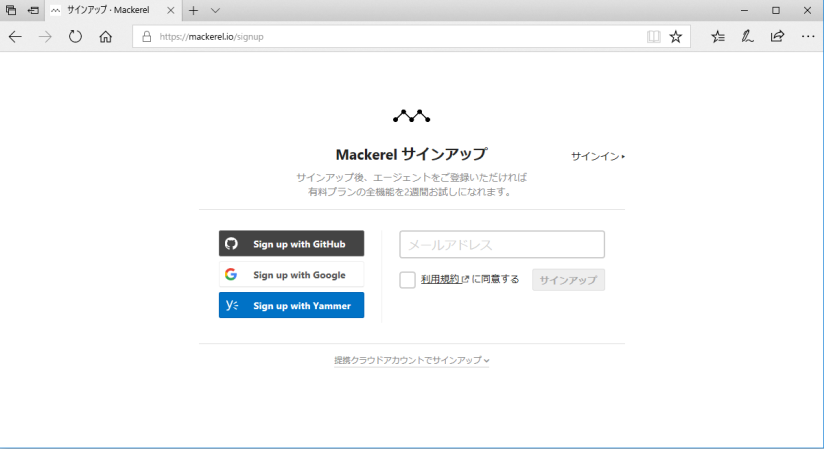Close the サインアップ - Mackerel tab

[171, 11]
